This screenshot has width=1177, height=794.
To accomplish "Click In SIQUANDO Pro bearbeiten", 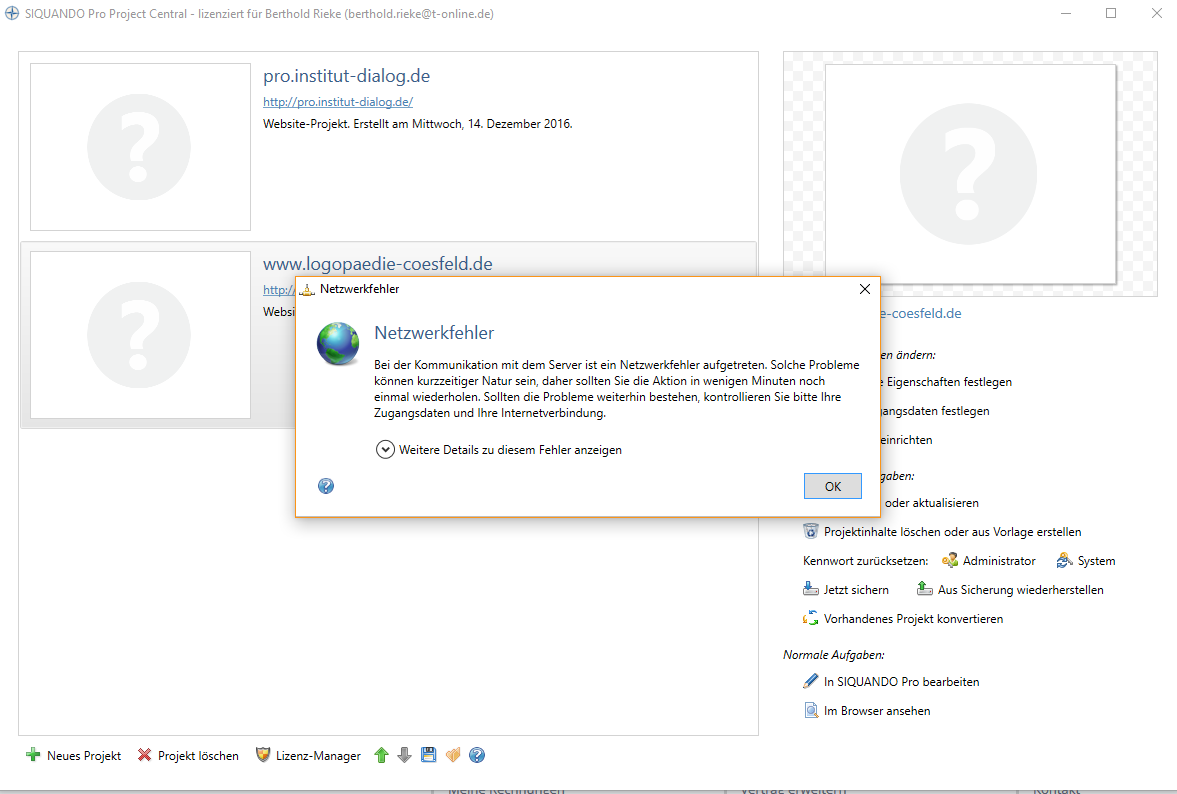I will (x=902, y=682).
